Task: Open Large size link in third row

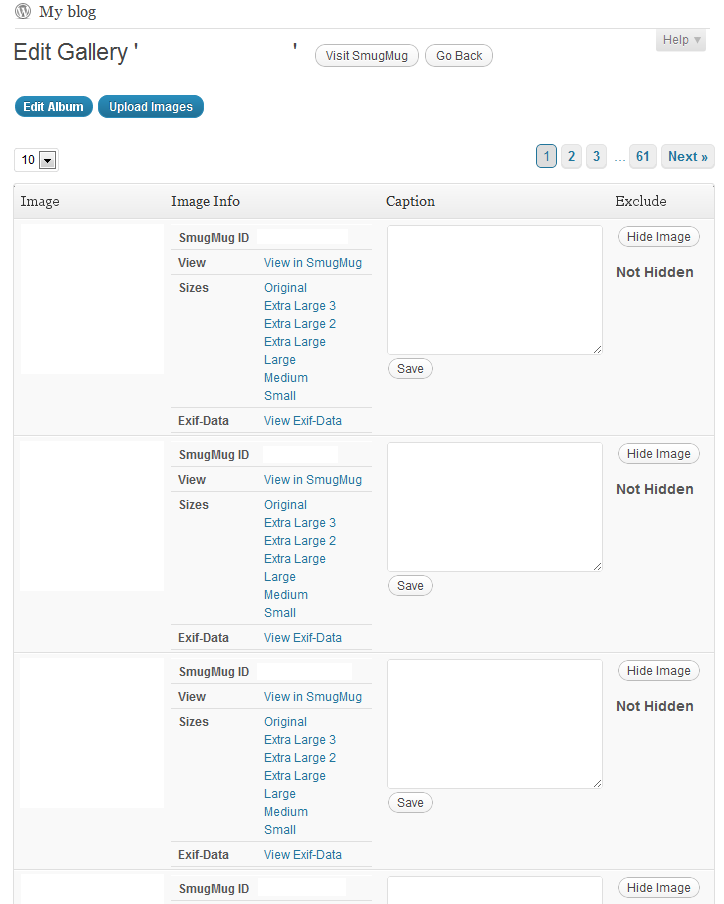Action: (x=280, y=794)
